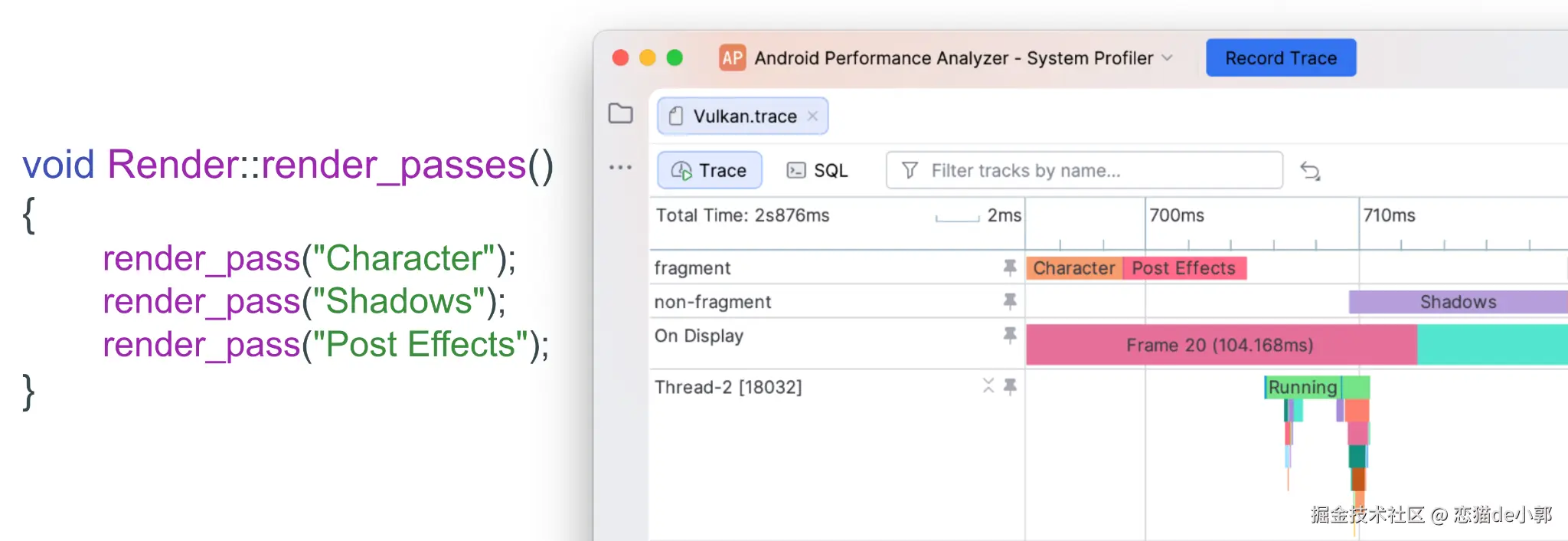Click the undo arrow next to filter
The width and height of the screenshot is (1568, 541).
(x=1310, y=171)
